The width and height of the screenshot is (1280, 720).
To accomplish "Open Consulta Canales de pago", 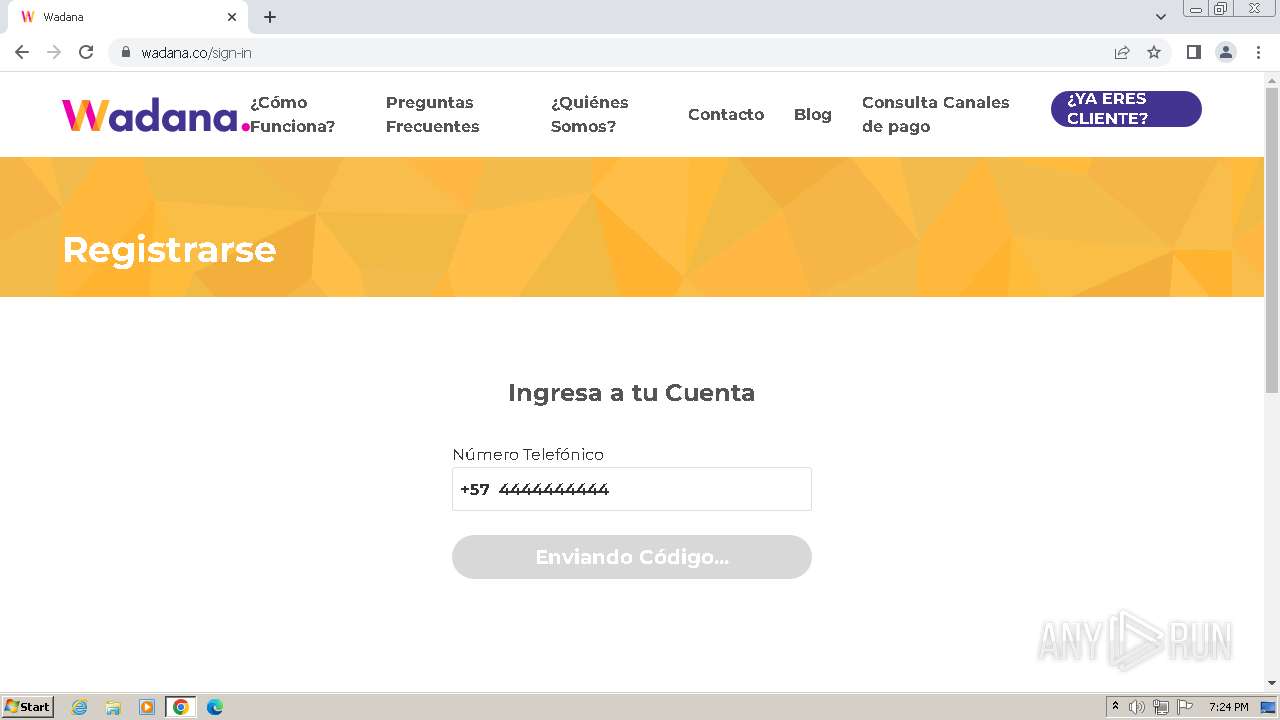I will tap(936, 114).
